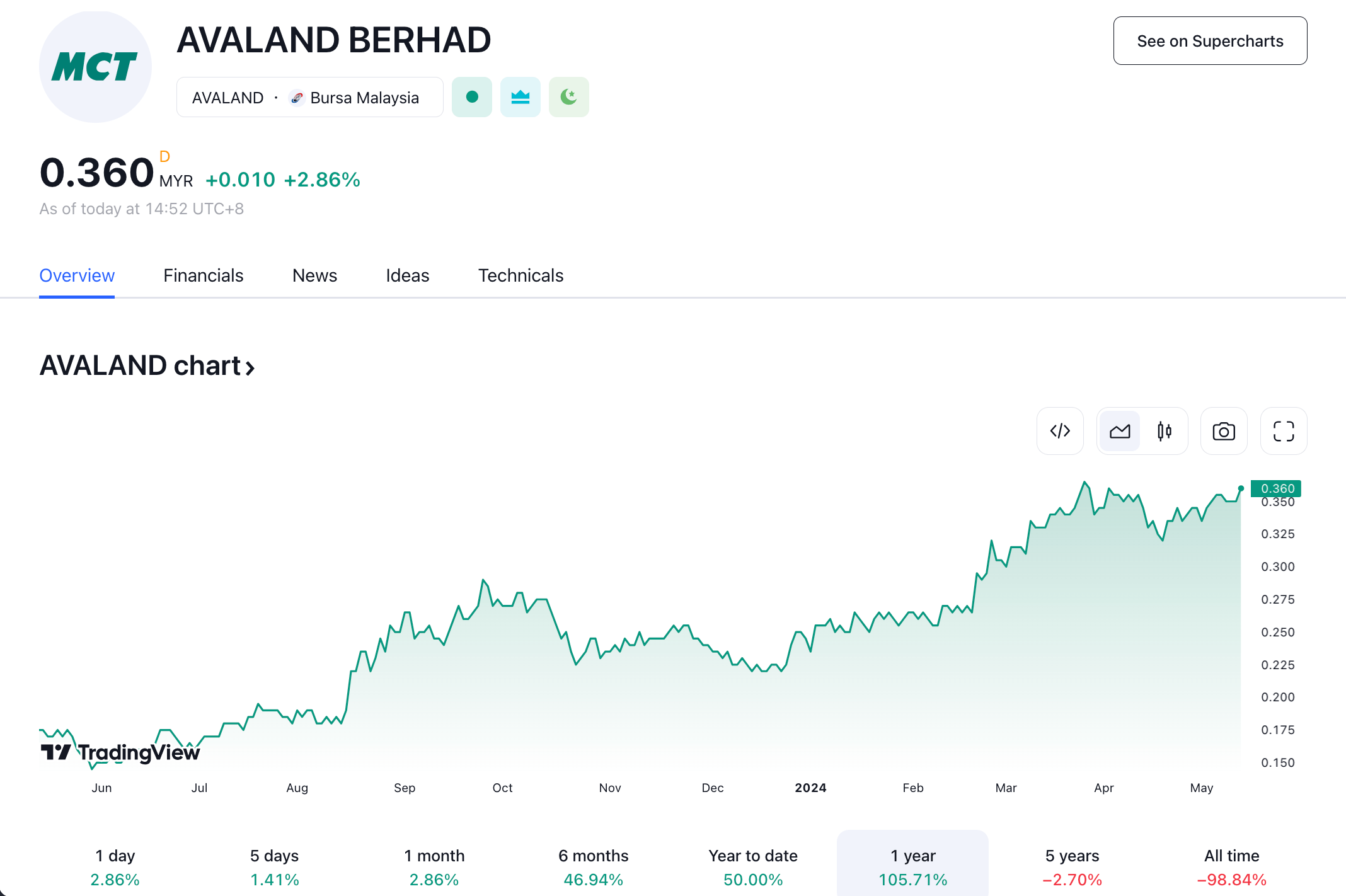Image resolution: width=1346 pixels, height=896 pixels.
Task: Take a chart snapshot with camera icon
Action: click(x=1224, y=431)
